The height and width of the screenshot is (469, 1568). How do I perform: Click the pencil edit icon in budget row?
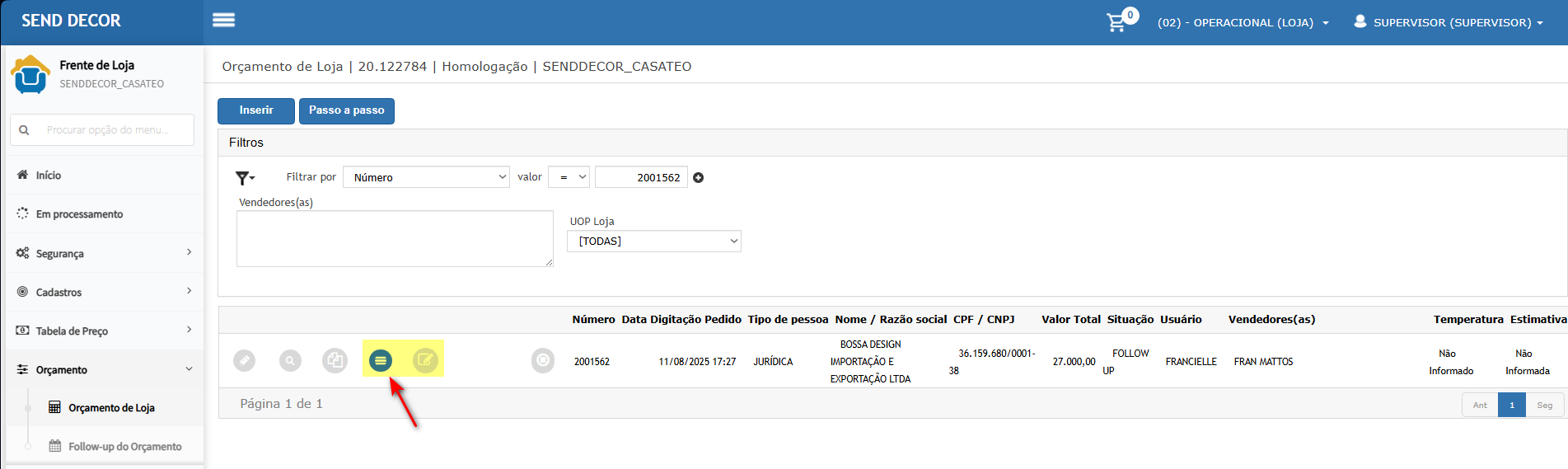click(245, 361)
